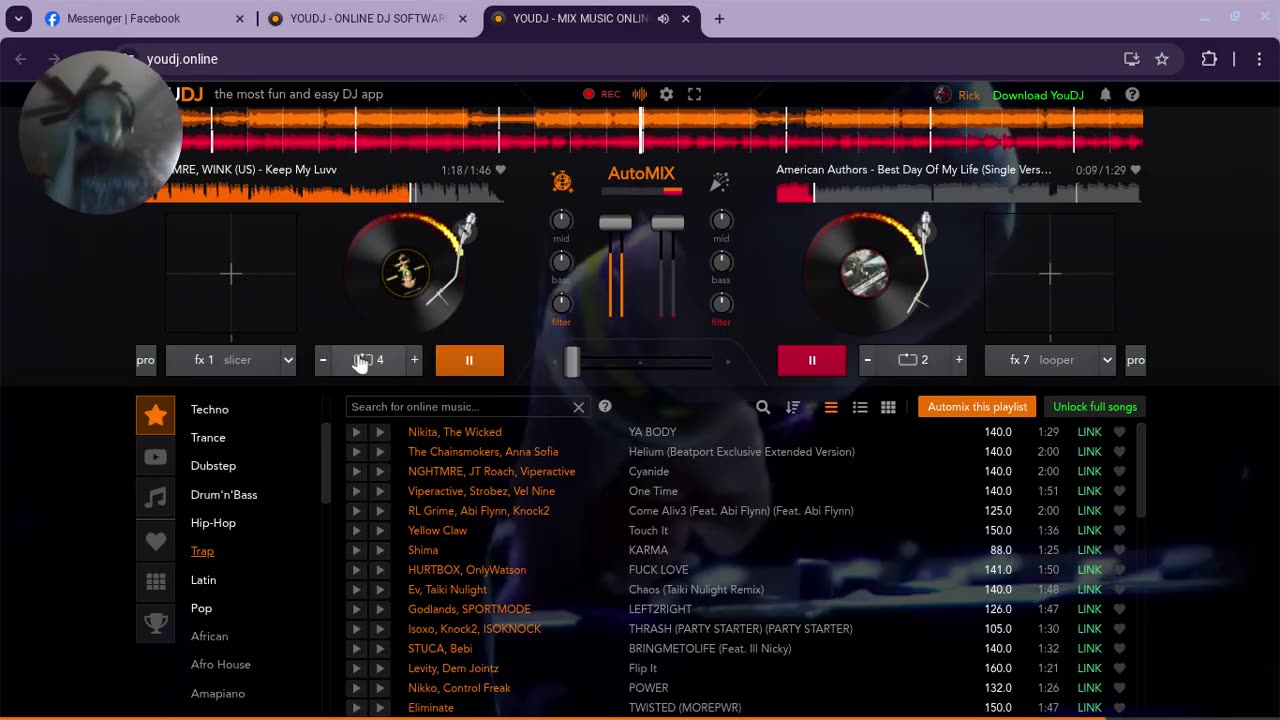Favorite the left deck track with its heart

(501, 170)
